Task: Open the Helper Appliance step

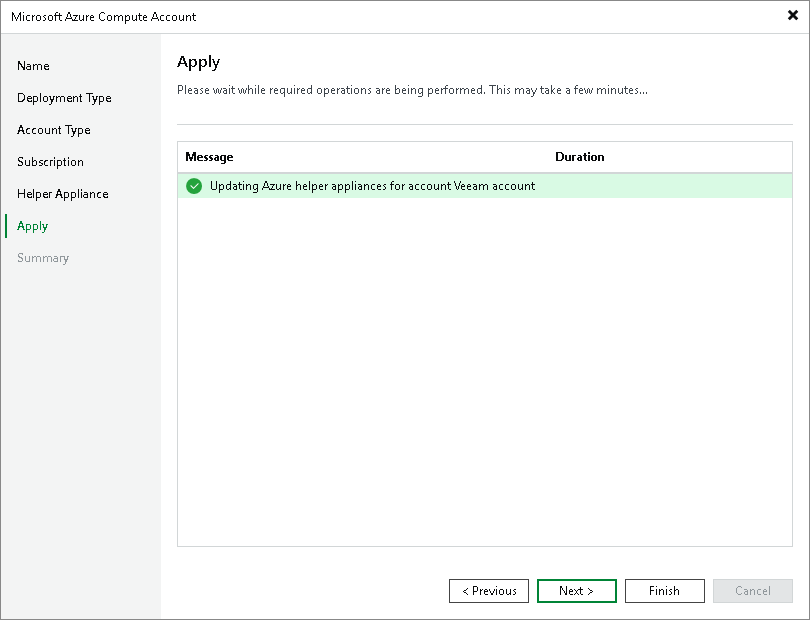Action: (63, 194)
